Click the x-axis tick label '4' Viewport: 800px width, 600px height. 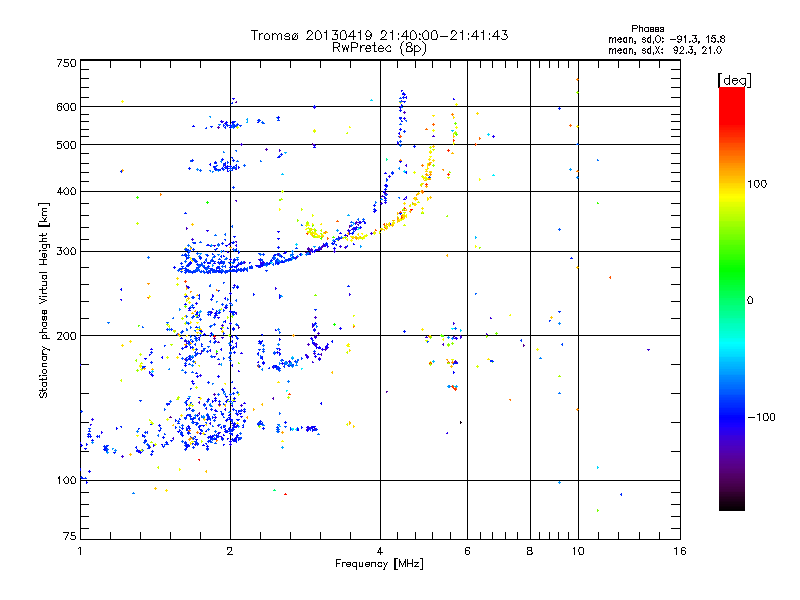pyautogui.click(x=380, y=551)
